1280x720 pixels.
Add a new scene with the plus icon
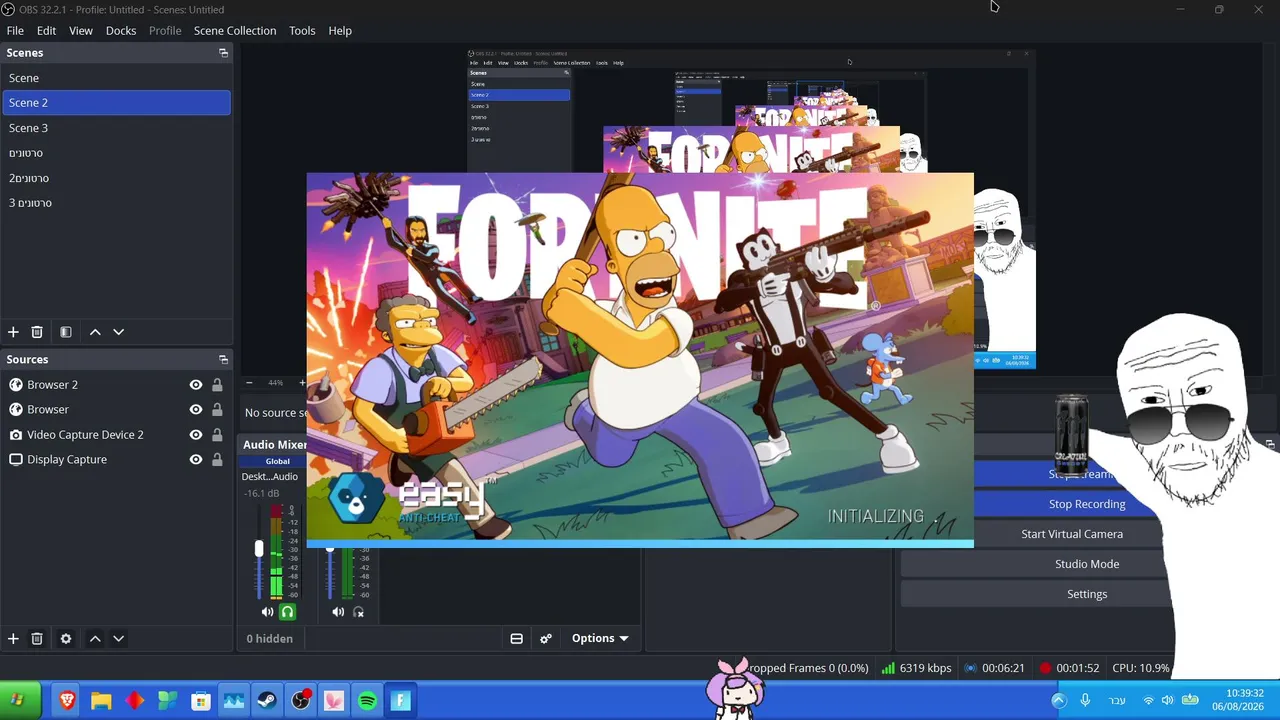coord(13,332)
